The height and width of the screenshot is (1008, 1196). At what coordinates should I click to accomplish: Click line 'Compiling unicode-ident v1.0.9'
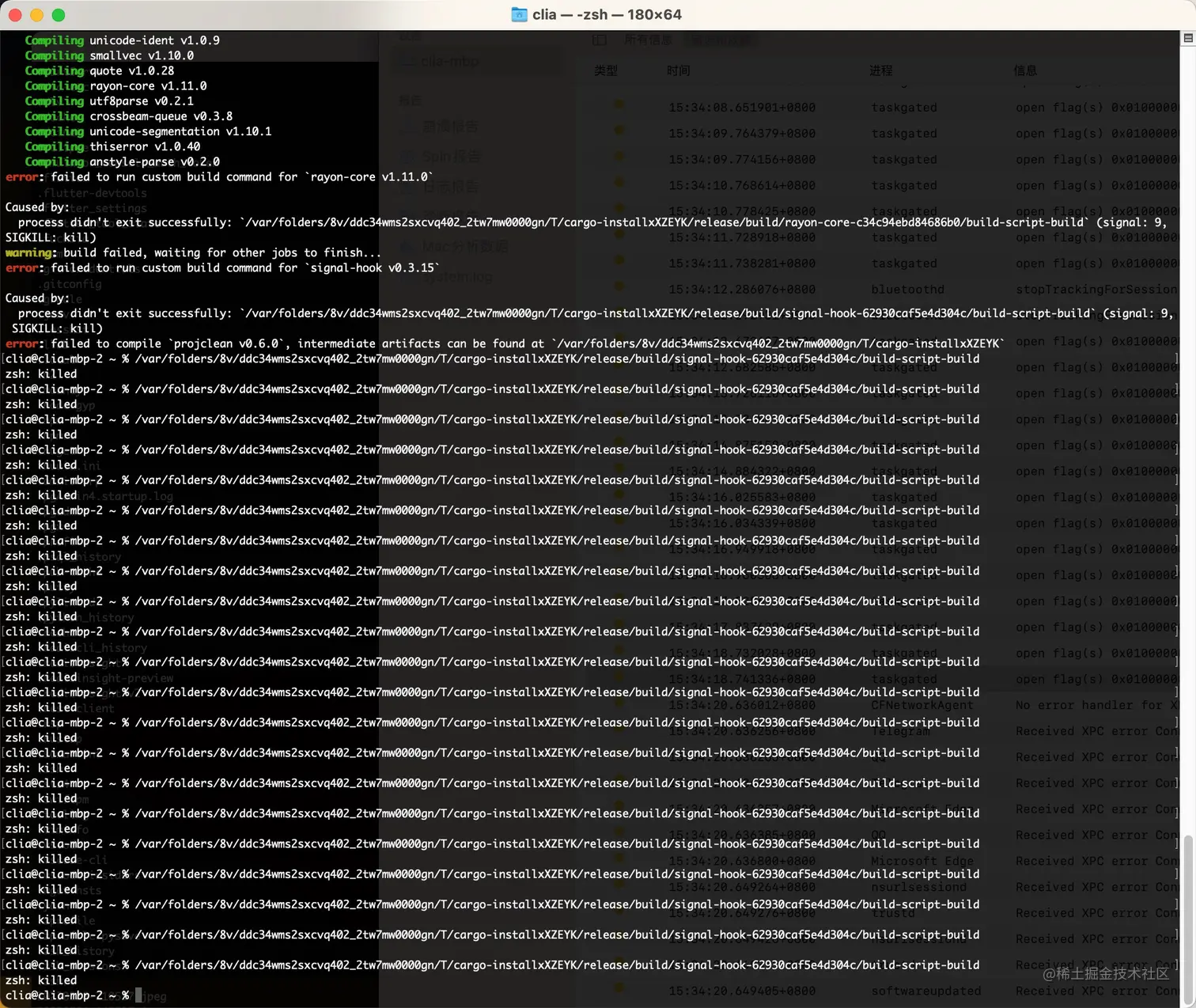pyautogui.click(x=122, y=40)
